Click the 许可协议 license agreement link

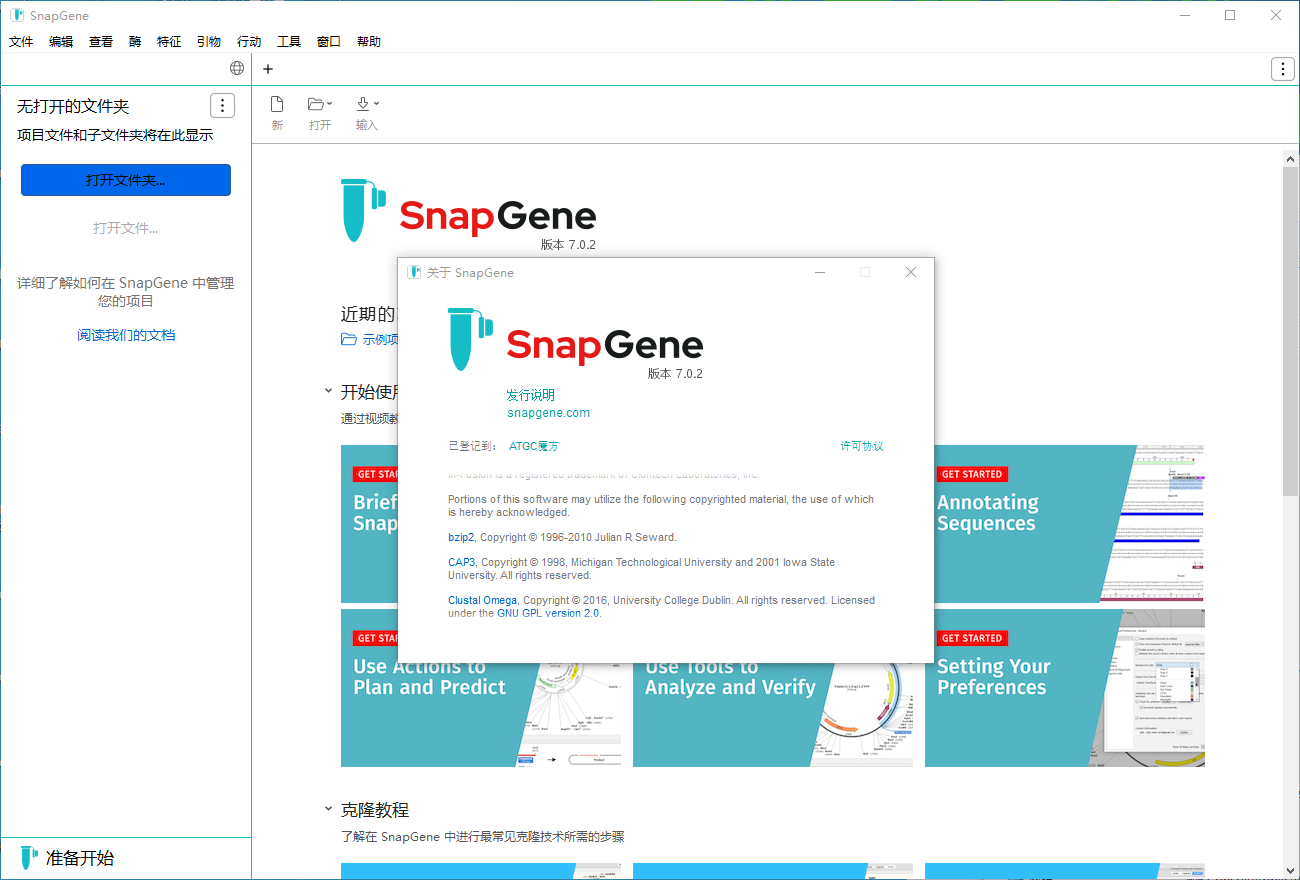pos(862,446)
